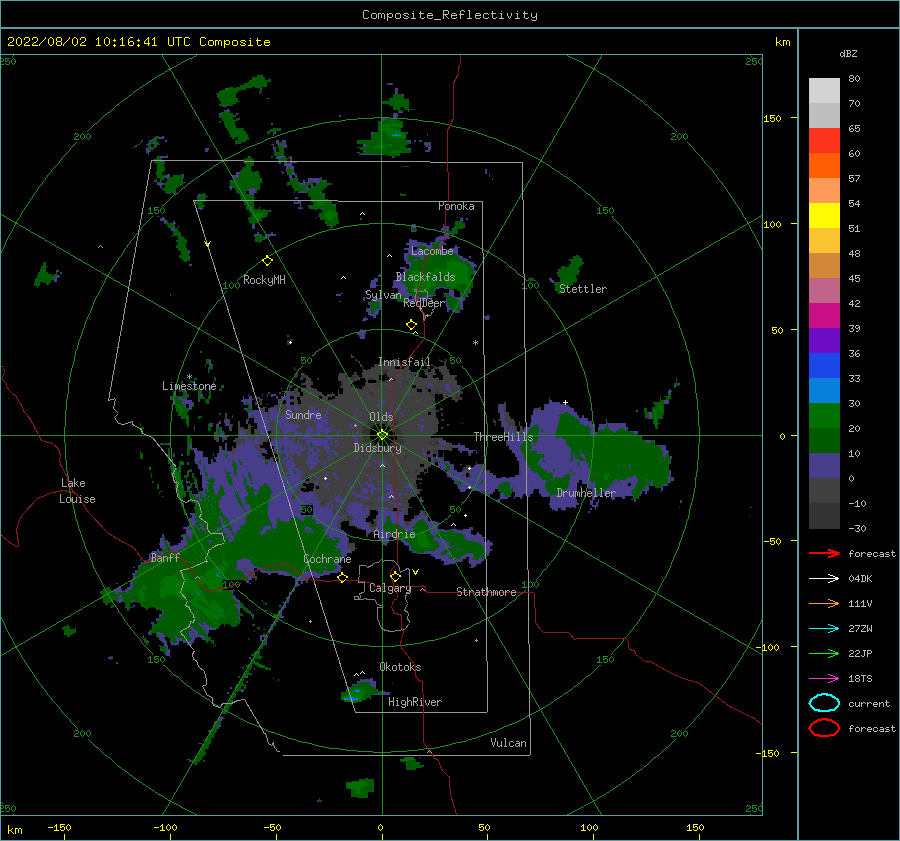Select the Vulcan label
This screenshot has width=900, height=841.
click(509, 743)
